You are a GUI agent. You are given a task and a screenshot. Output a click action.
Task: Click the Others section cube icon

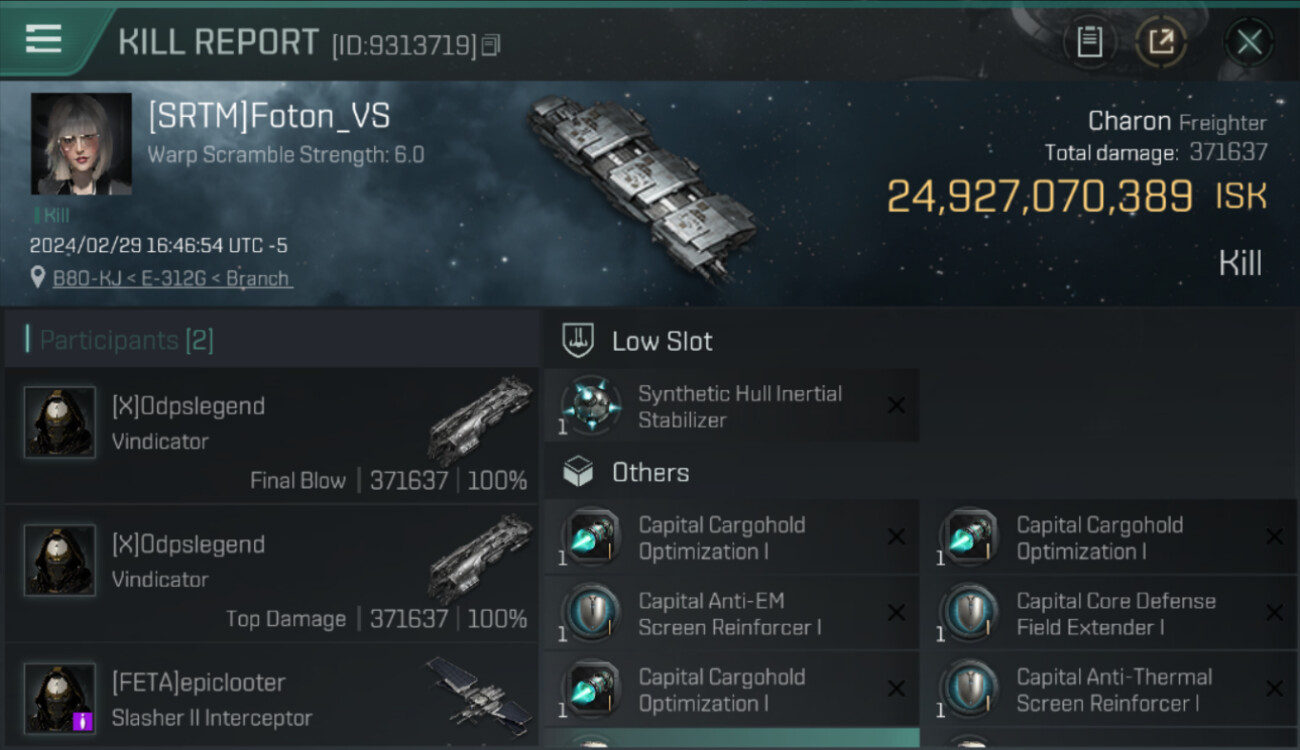pyautogui.click(x=578, y=472)
